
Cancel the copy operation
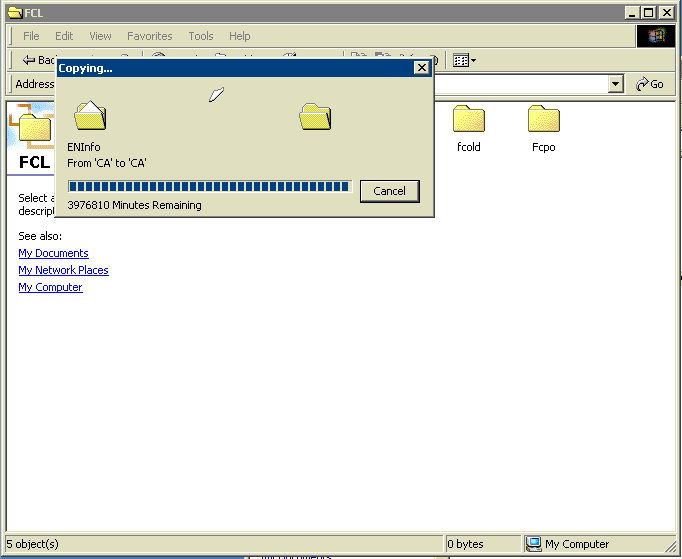(389, 191)
